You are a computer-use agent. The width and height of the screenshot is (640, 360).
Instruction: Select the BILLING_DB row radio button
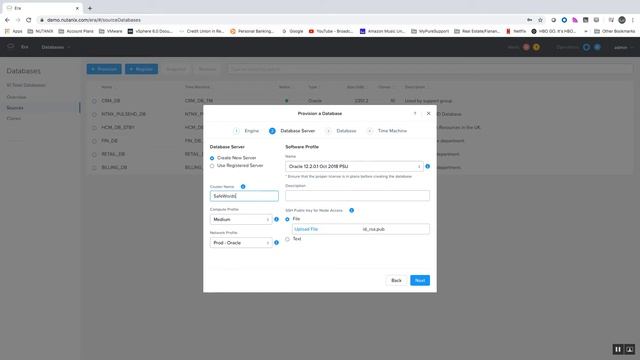94,168
